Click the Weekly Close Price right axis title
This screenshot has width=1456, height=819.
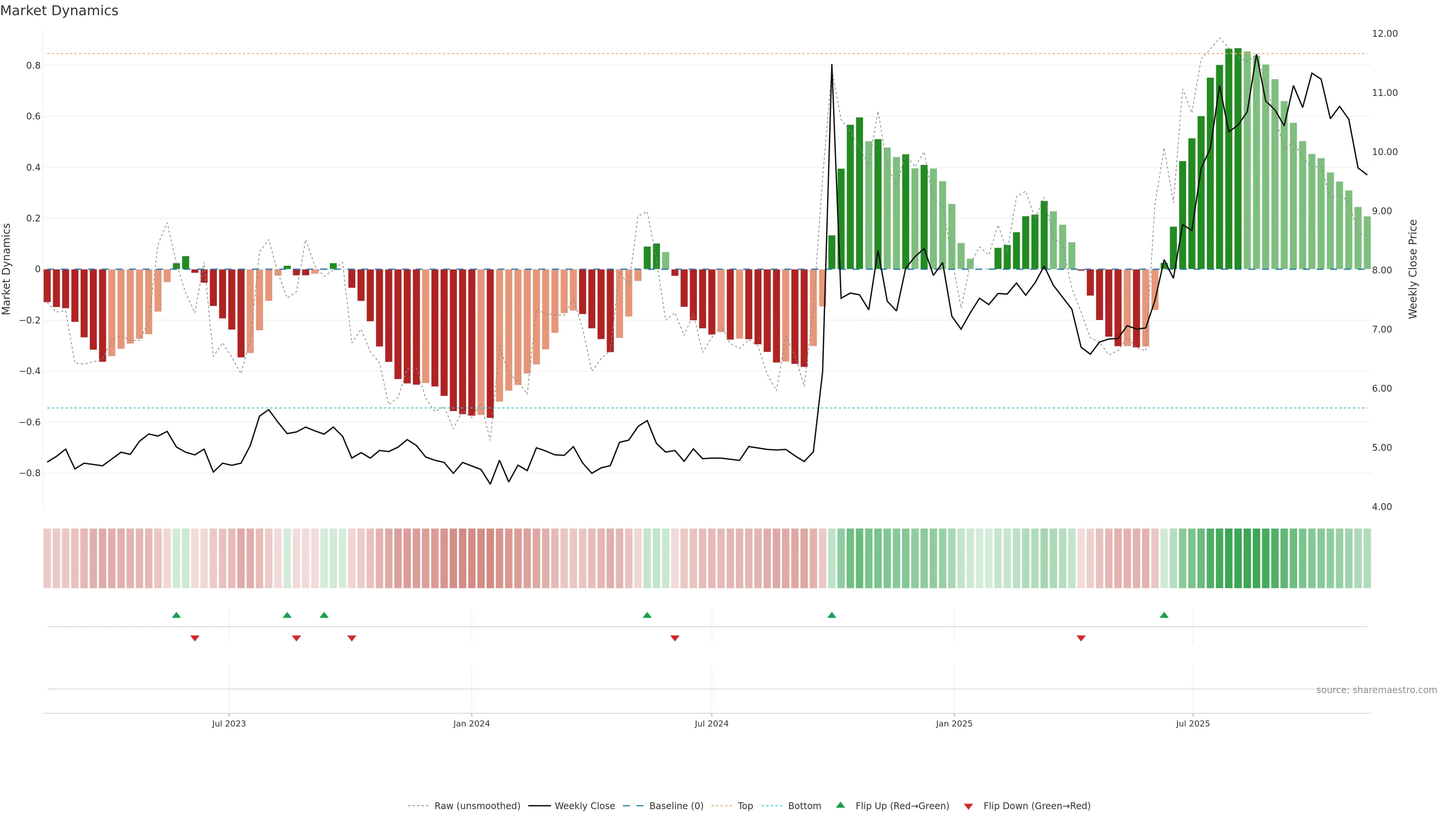point(1413,269)
